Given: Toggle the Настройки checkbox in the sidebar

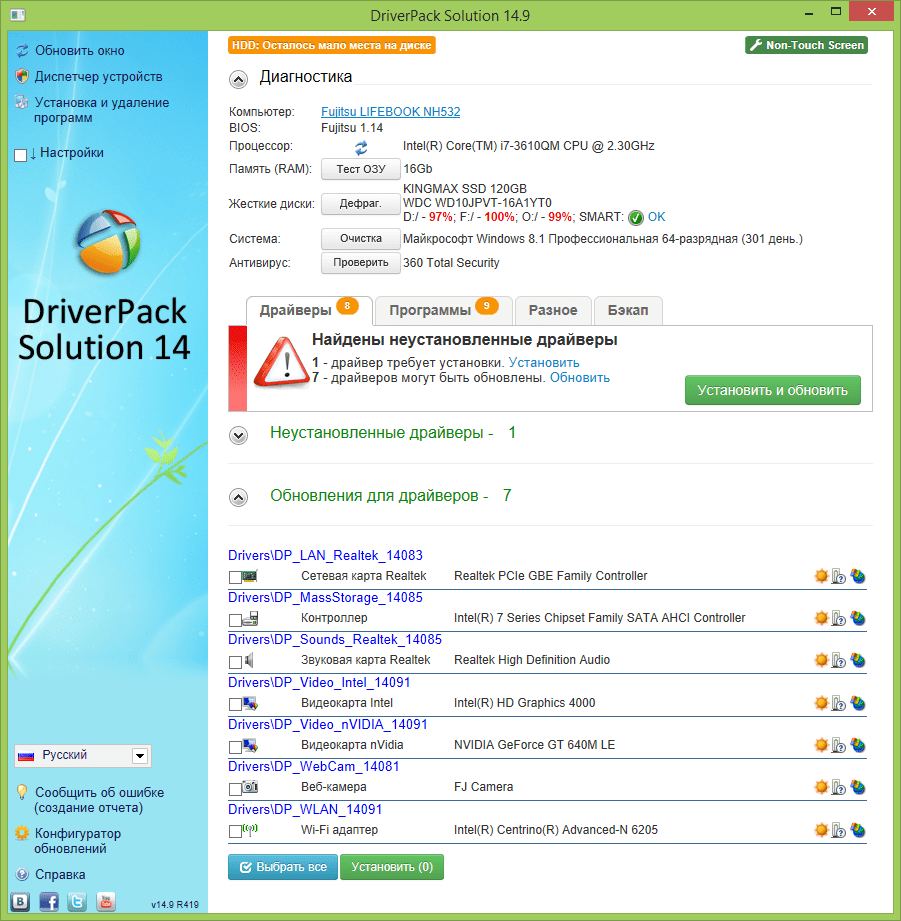Looking at the screenshot, I should pyautogui.click(x=21, y=155).
